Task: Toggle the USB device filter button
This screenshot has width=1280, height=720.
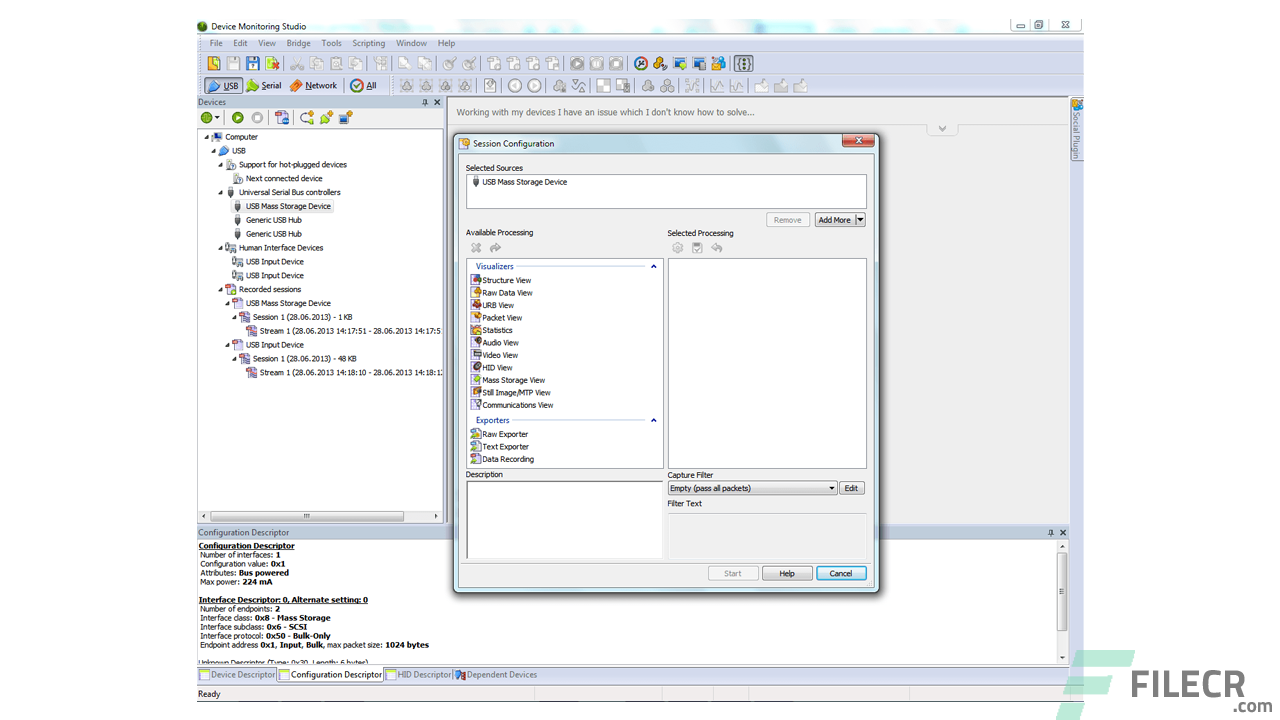Action: coord(223,86)
